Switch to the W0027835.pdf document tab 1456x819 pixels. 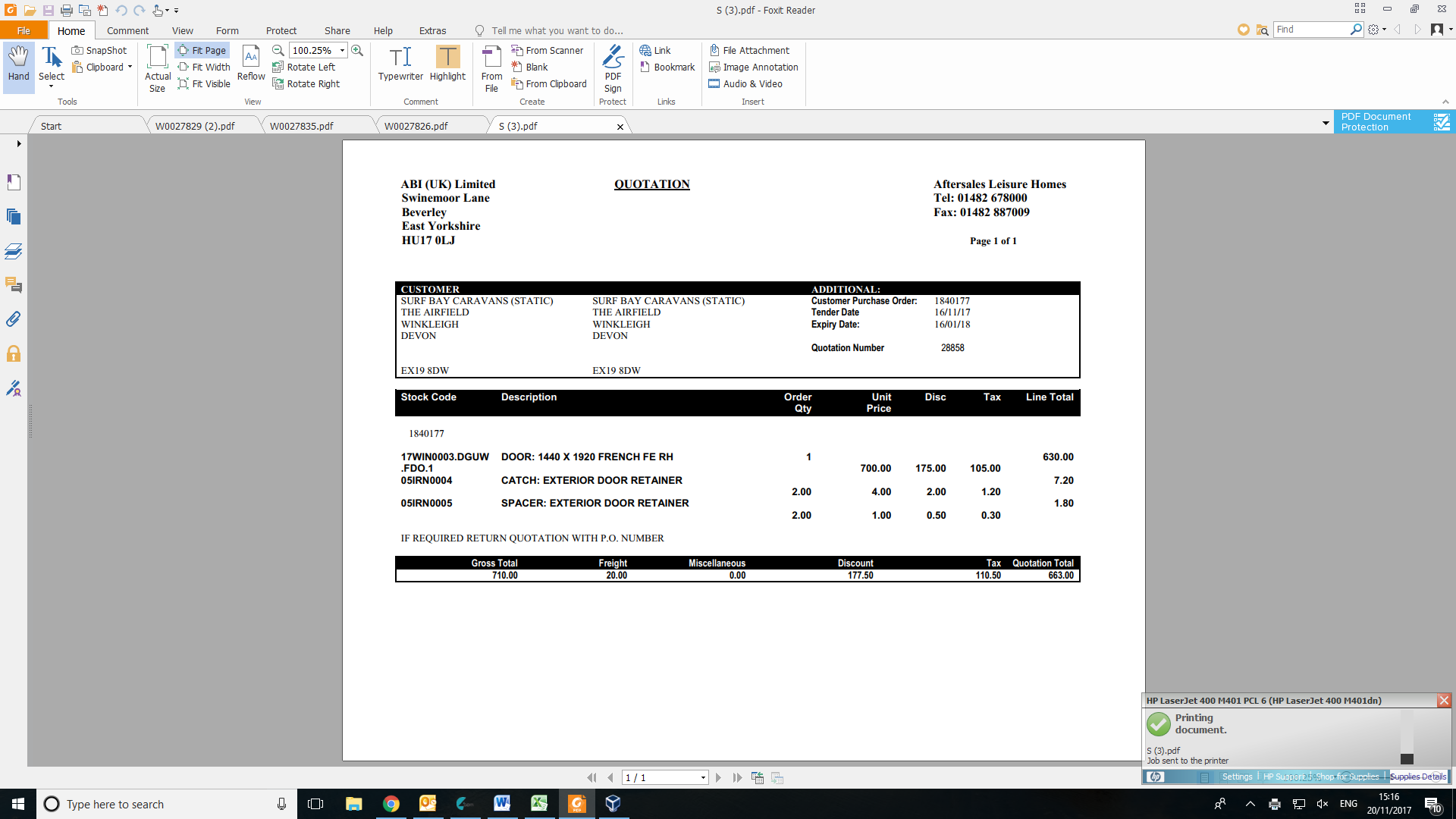pos(302,126)
